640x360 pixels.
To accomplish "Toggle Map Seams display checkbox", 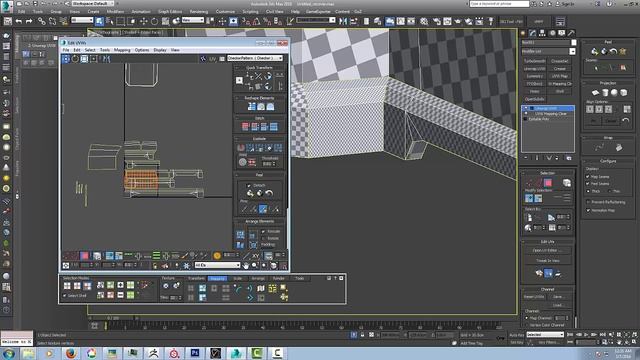I will click(x=588, y=177).
